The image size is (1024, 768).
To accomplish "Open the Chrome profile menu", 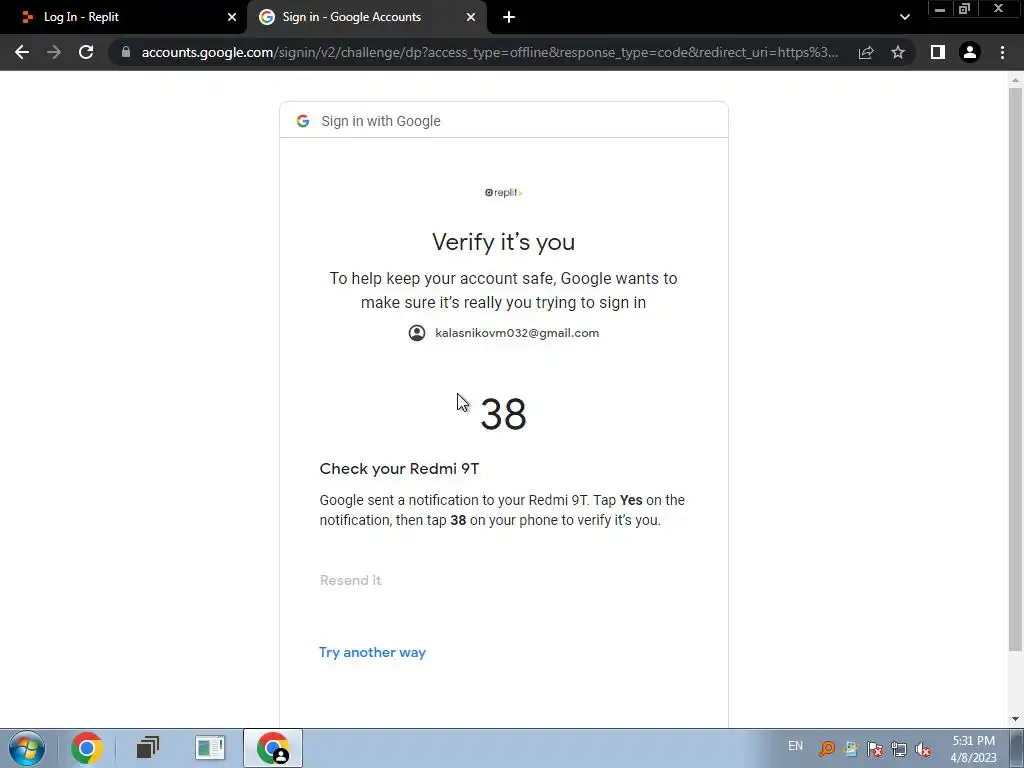I will coord(970,52).
